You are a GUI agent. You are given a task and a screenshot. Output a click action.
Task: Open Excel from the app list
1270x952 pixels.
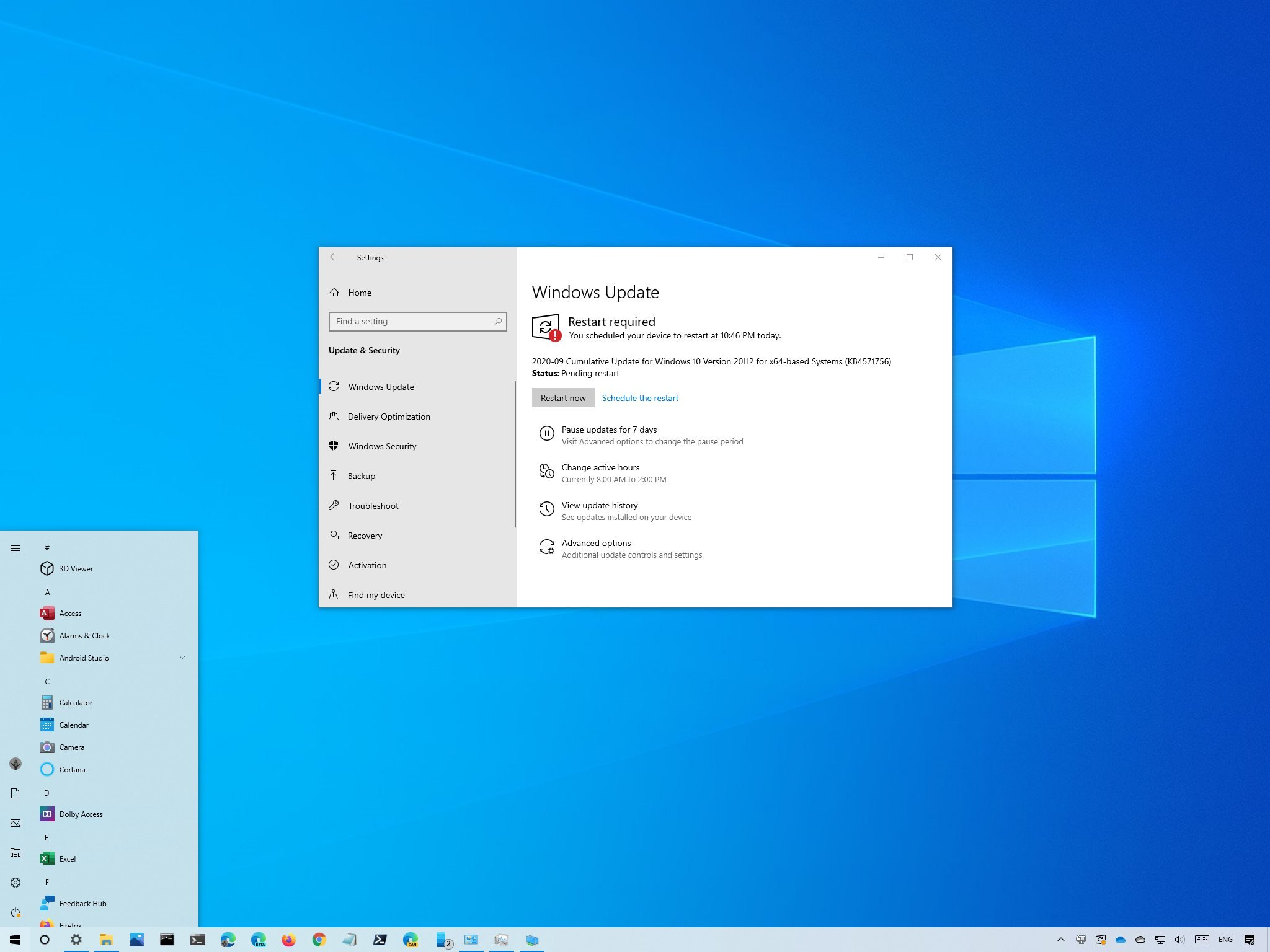pyautogui.click(x=114, y=858)
